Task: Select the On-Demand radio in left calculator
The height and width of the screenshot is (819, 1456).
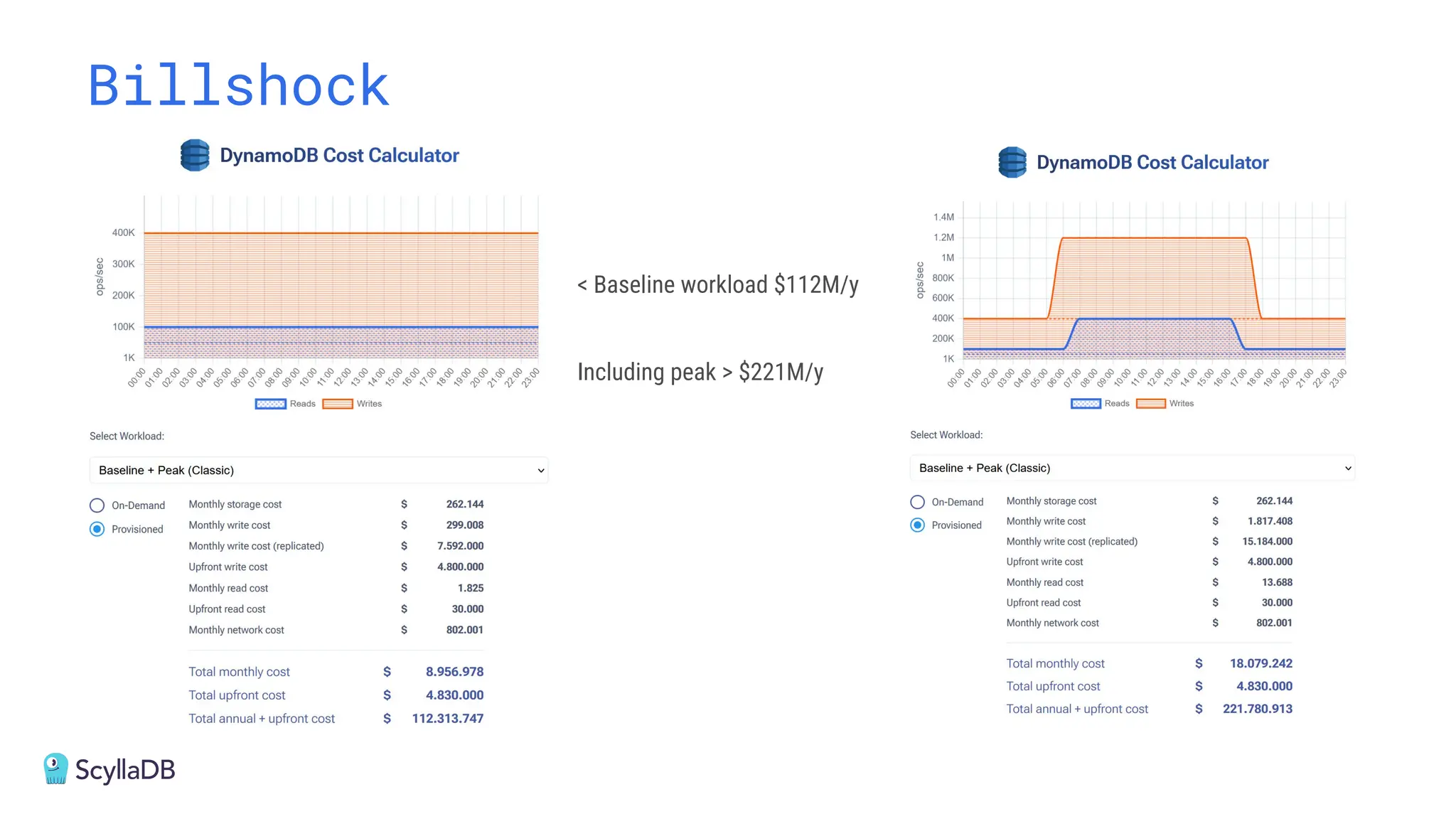Action: tap(97, 505)
